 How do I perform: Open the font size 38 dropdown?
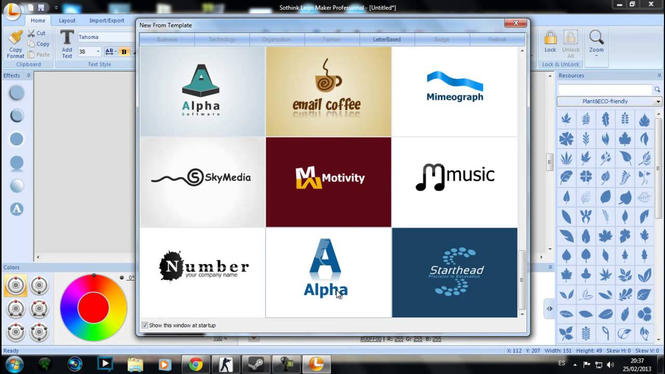point(98,52)
